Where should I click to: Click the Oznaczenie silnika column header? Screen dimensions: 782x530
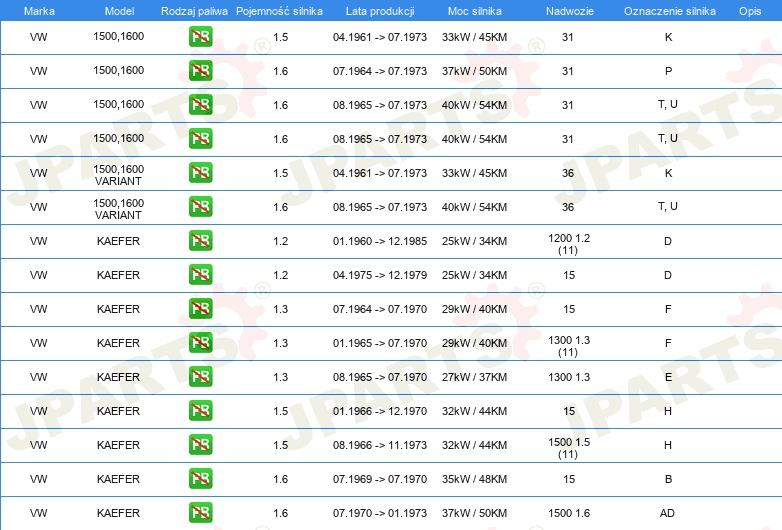pyautogui.click(x=668, y=10)
